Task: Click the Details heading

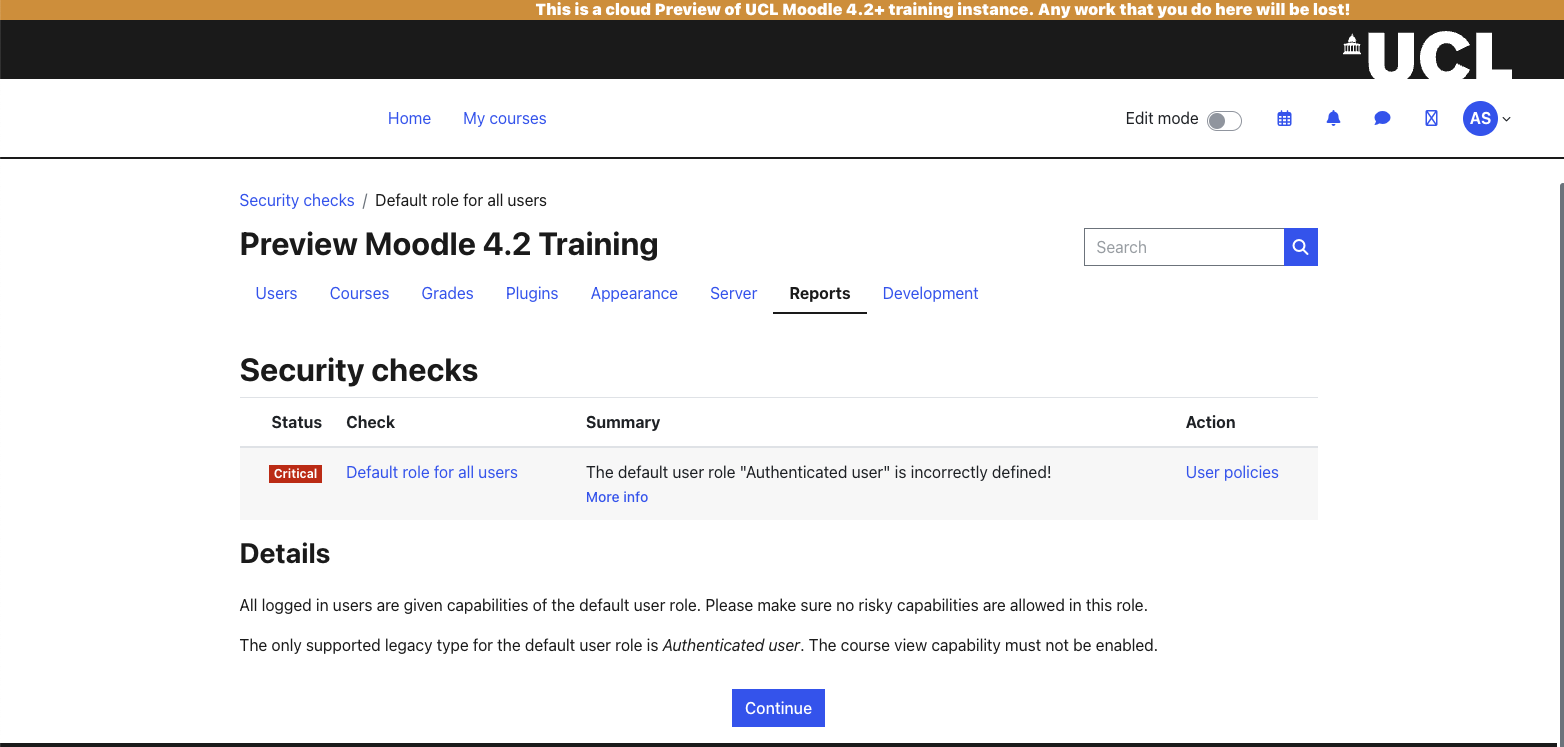Action: click(285, 553)
